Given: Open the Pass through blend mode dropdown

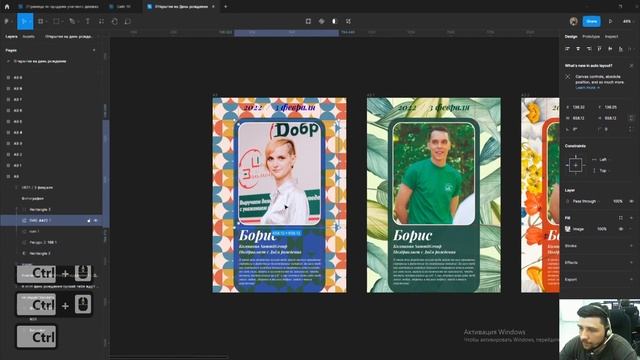Looking at the screenshot, I should click(x=584, y=201).
